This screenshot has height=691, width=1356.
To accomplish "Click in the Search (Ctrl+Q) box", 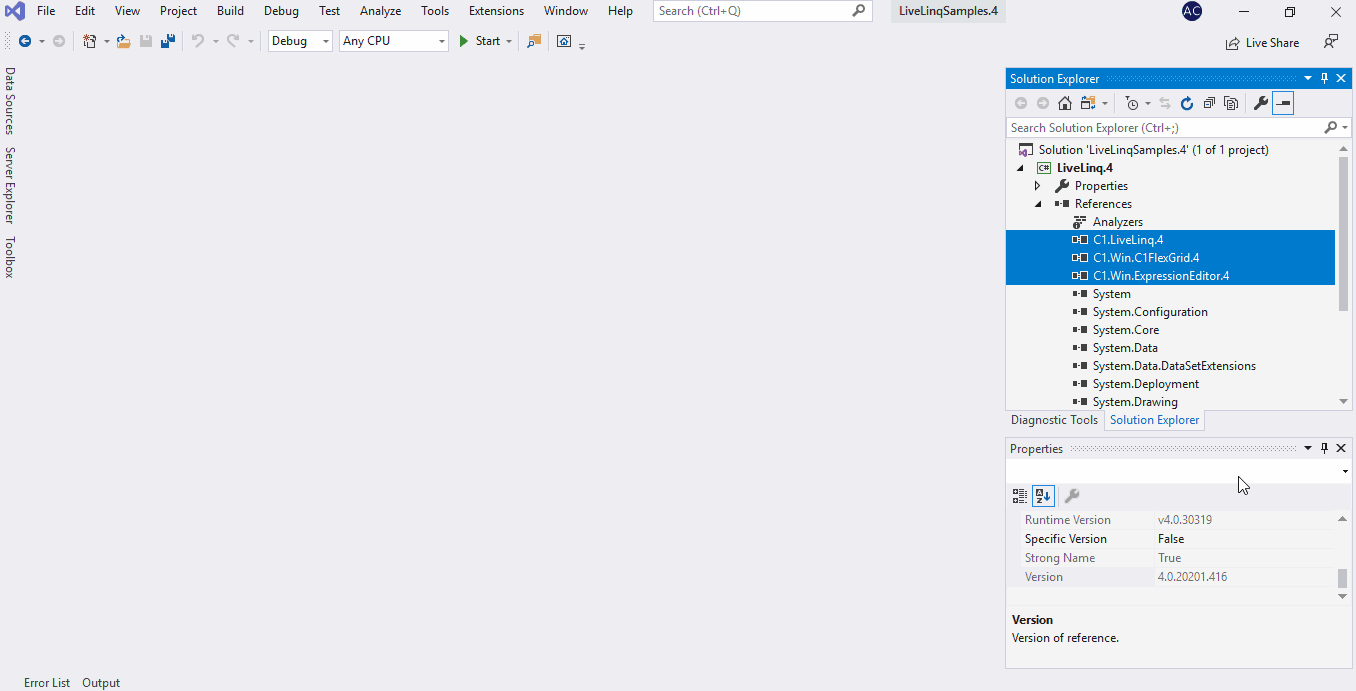I will pos(762,11).
